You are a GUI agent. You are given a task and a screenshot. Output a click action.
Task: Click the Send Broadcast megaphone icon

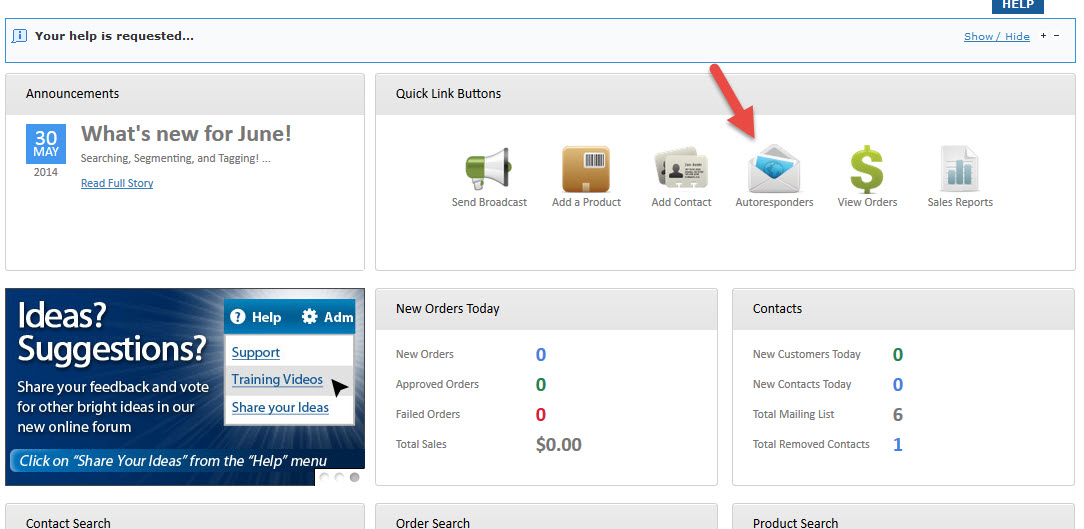[488, 170]
